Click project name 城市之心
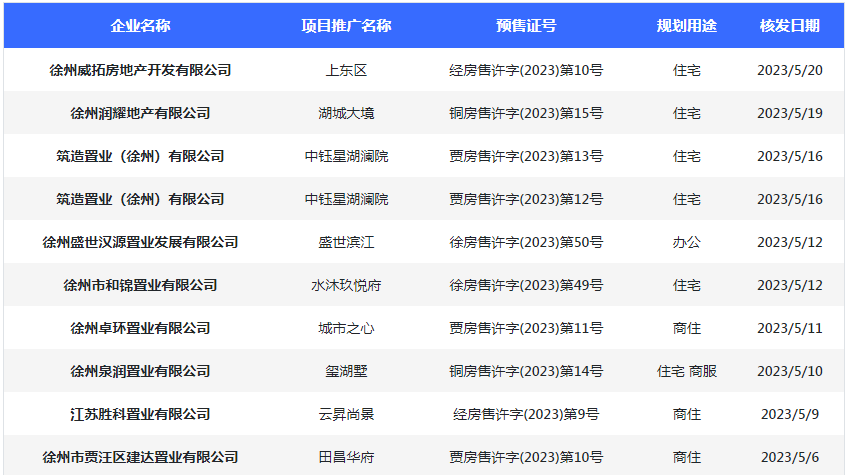The width and height of the screenshot is (845, 475). pos(346,328)
